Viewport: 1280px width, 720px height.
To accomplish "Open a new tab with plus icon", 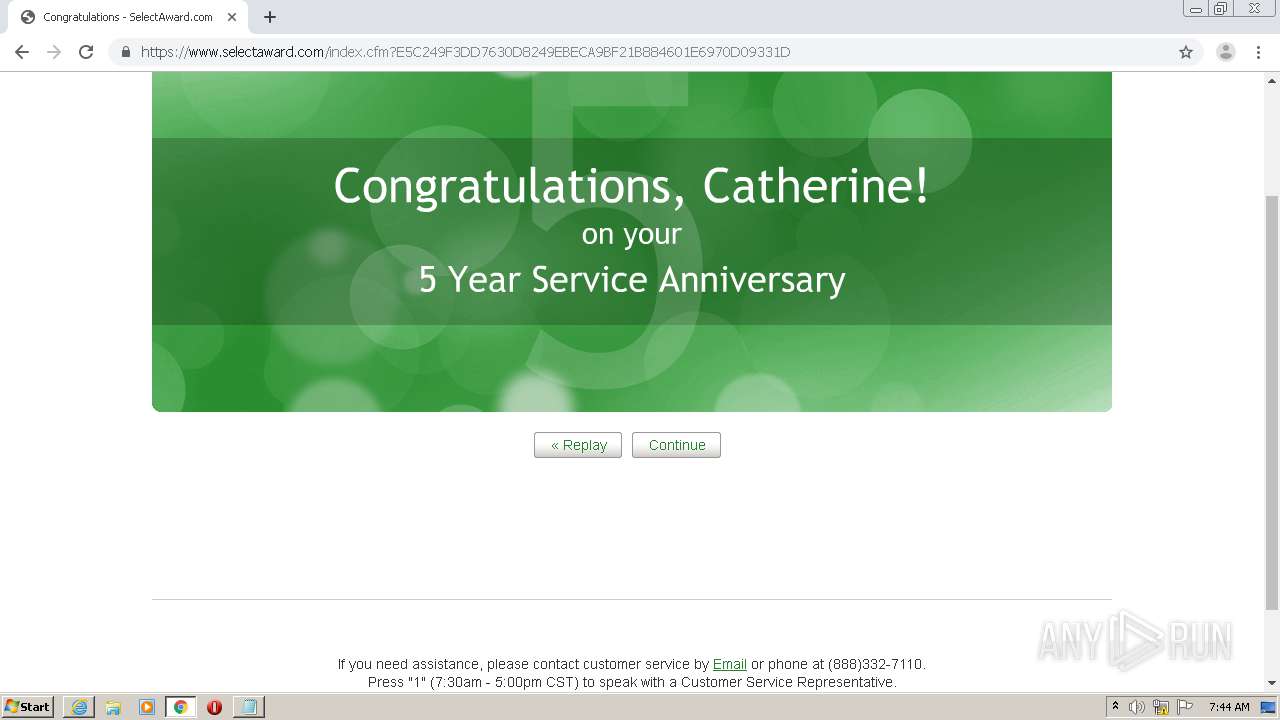I will pyautogui.click(x=270, y=17).
